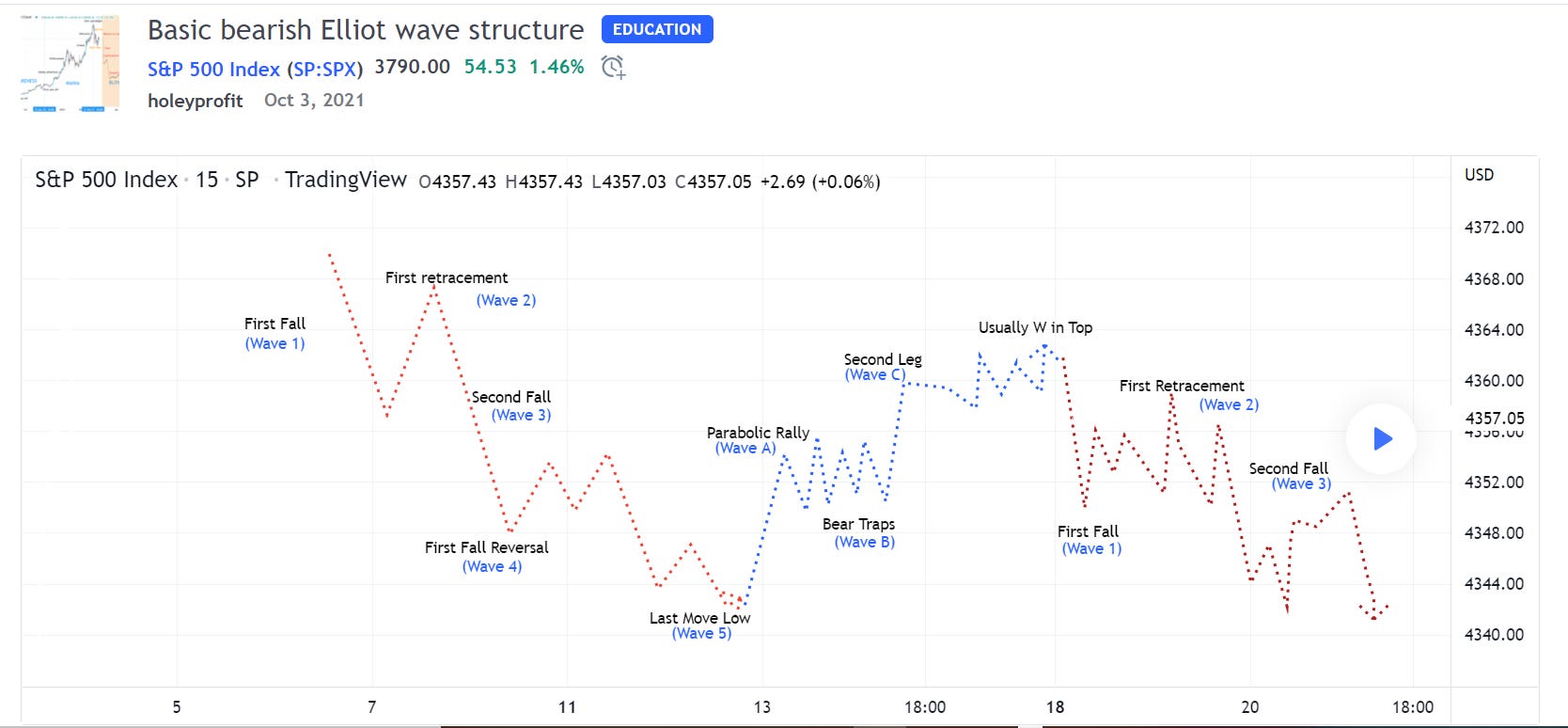1568x728 pixels.
Task: Click the publish date Oct 3, 2021
Action: pyautogui.click(x=313, y=100)
